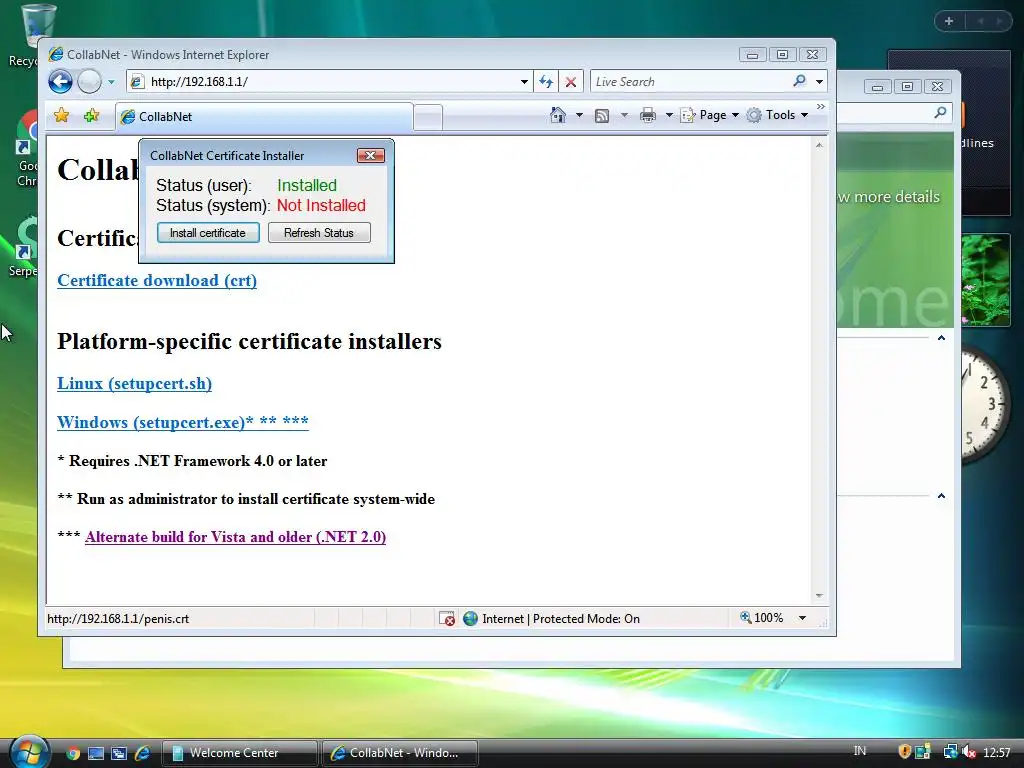Expand the Print options dropdown arrow

pos(669,115)
